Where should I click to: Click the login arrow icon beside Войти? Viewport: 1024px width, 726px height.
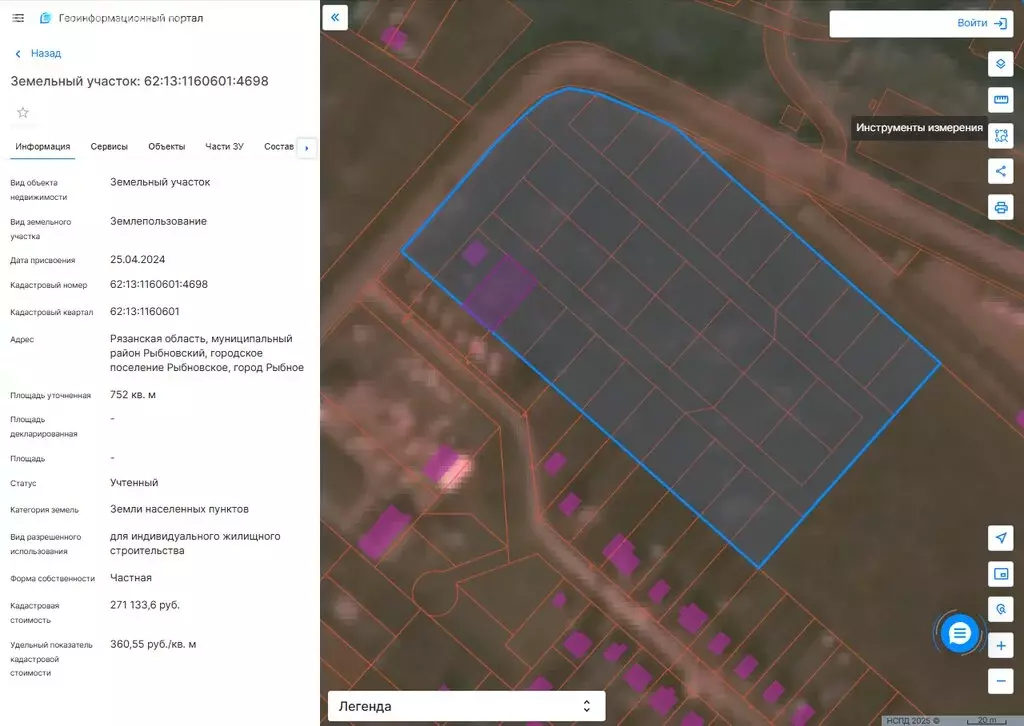pos(1000,24)
